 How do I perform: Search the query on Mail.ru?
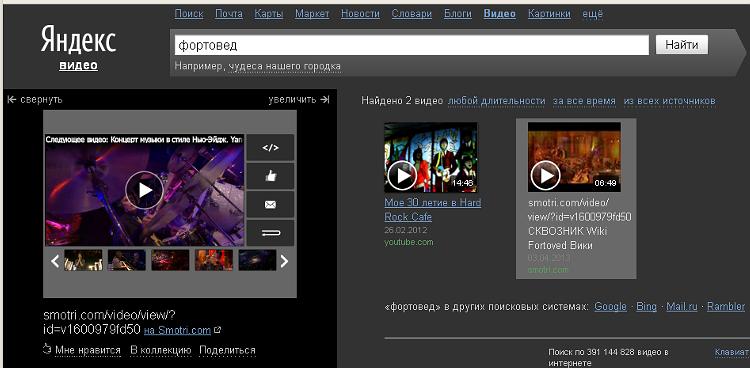coord(682,307)
